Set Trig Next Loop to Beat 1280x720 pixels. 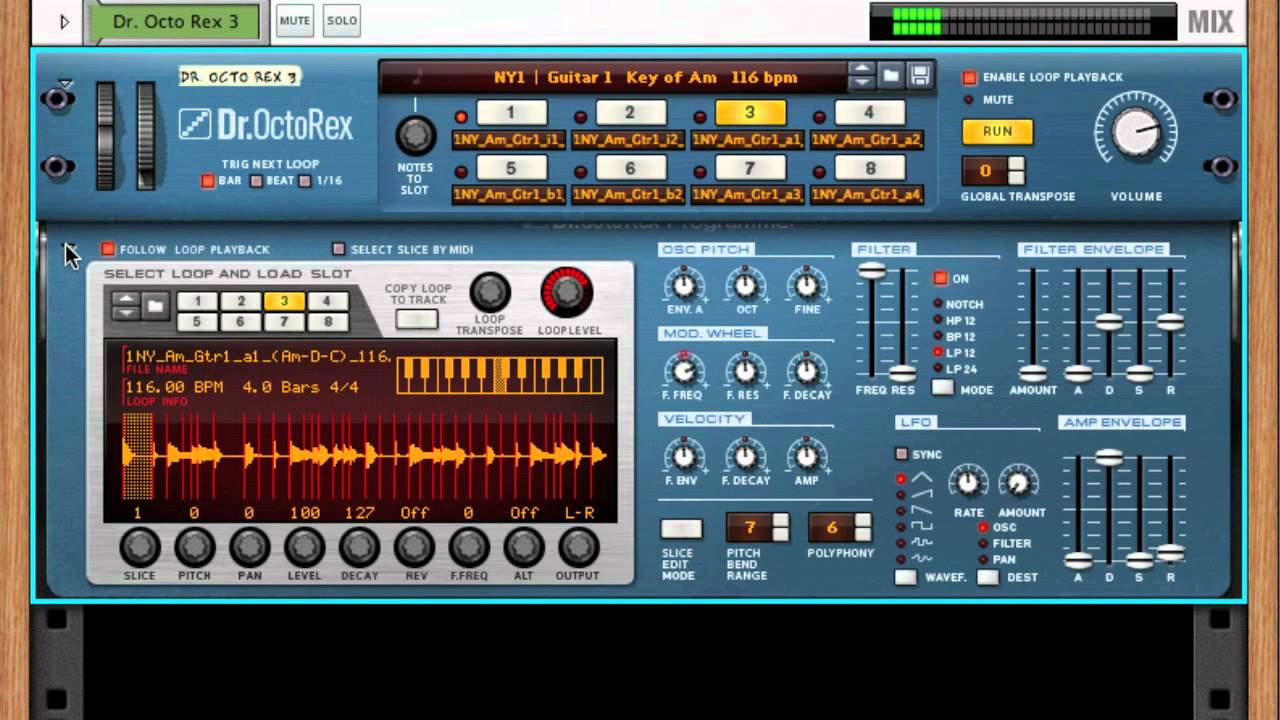tap(256, 181)
